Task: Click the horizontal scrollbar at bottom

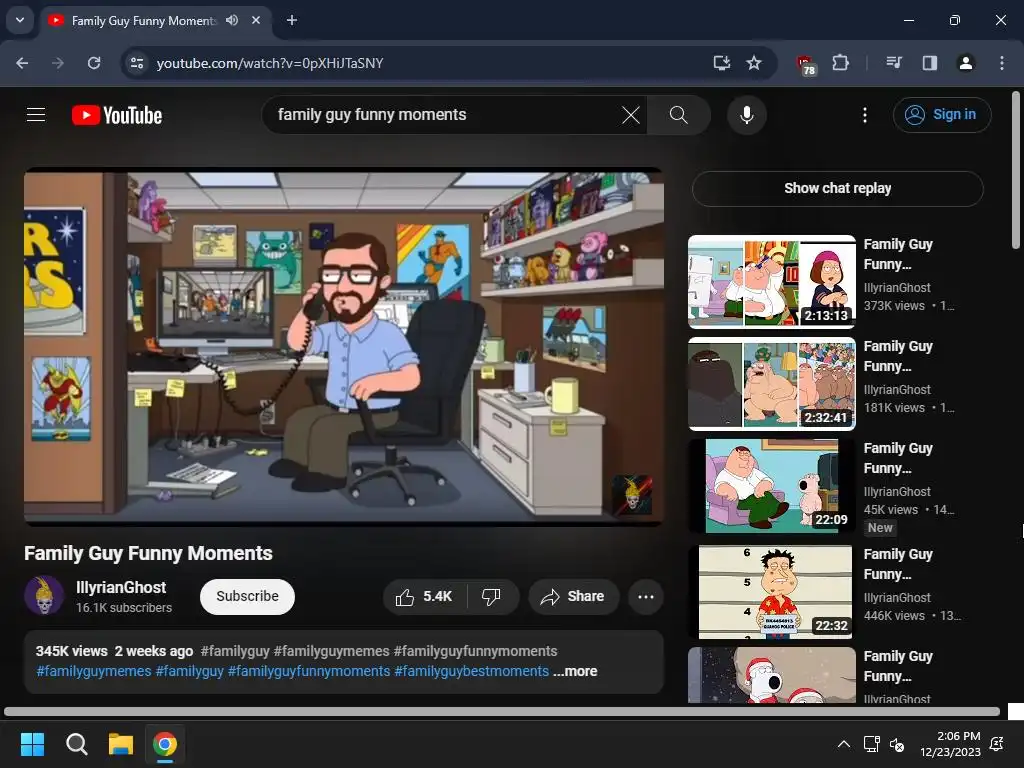Action: pos(502,711)
